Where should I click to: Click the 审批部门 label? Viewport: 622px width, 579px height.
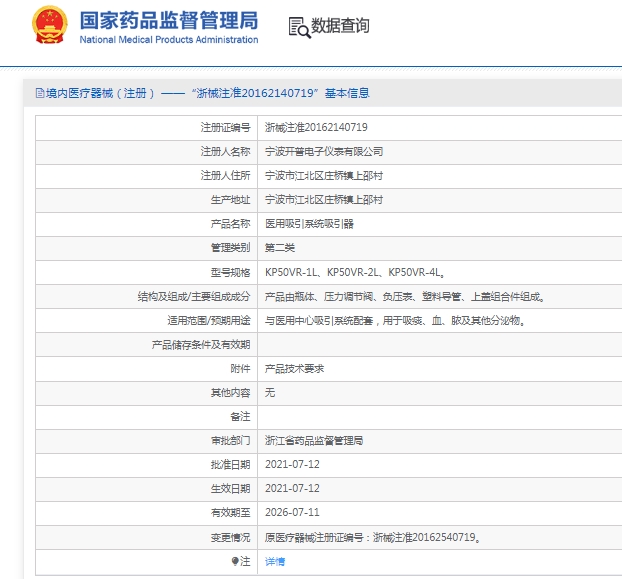230,441
